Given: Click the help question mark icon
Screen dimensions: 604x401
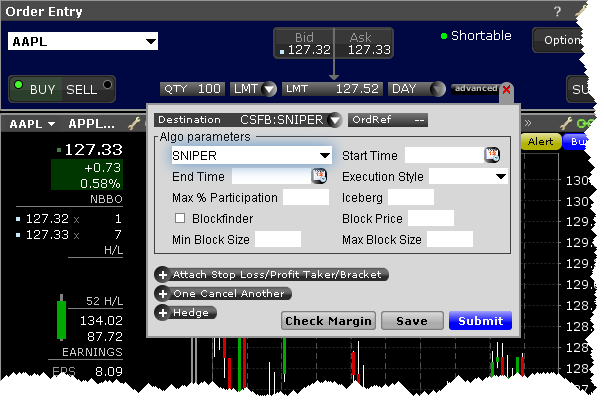Looking at the screenshot, I should (557, 11).
